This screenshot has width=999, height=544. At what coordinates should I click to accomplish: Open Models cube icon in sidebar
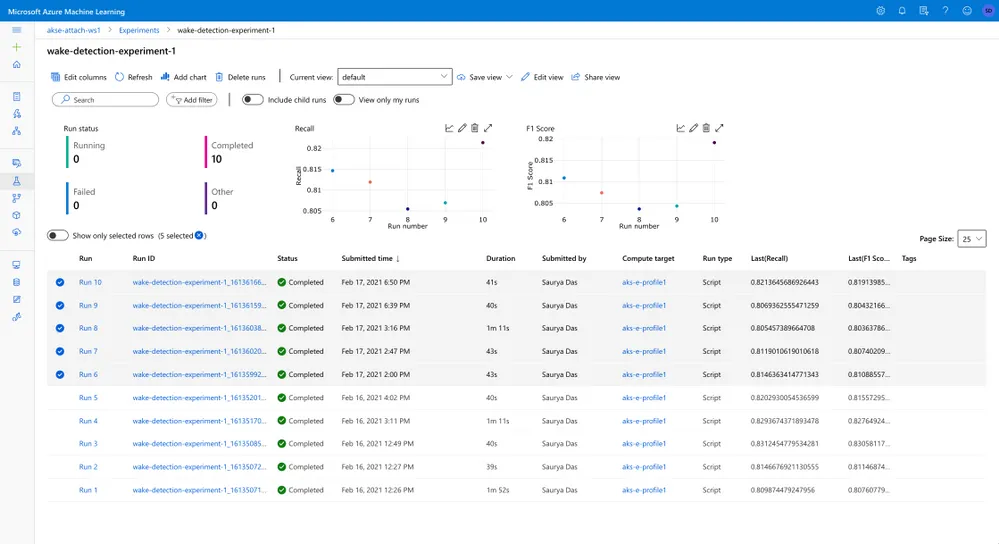[x=17, y=215]
